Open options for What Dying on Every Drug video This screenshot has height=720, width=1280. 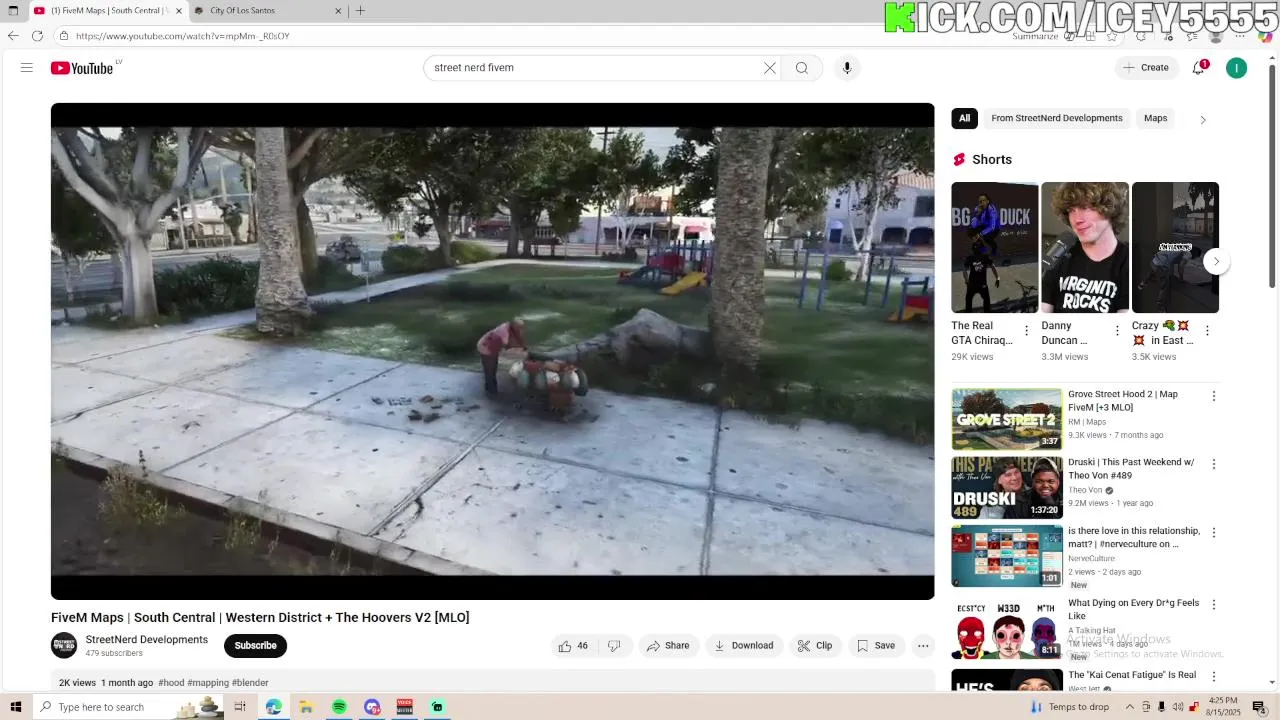pyautogui.click(x=1214, y=605)
